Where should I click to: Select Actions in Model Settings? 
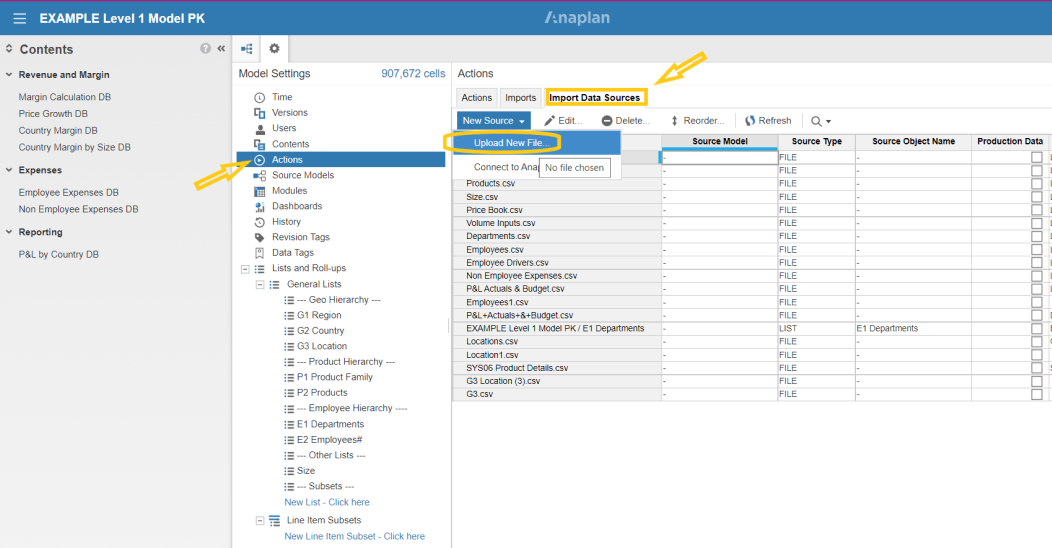coord(341,160)
